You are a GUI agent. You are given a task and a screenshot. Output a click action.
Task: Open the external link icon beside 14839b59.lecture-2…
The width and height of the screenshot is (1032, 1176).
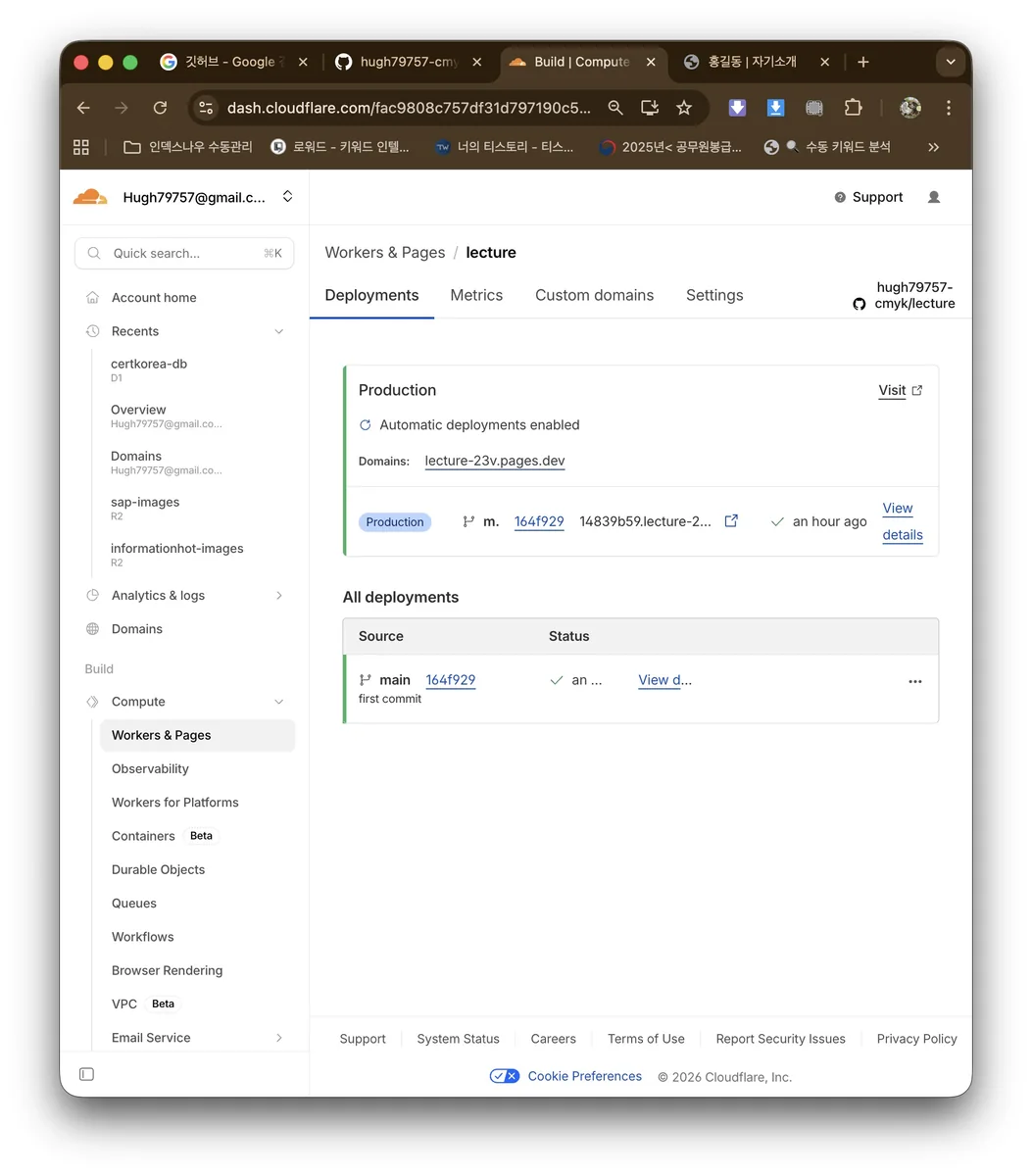pyautogui.click(x=731, y=521)
